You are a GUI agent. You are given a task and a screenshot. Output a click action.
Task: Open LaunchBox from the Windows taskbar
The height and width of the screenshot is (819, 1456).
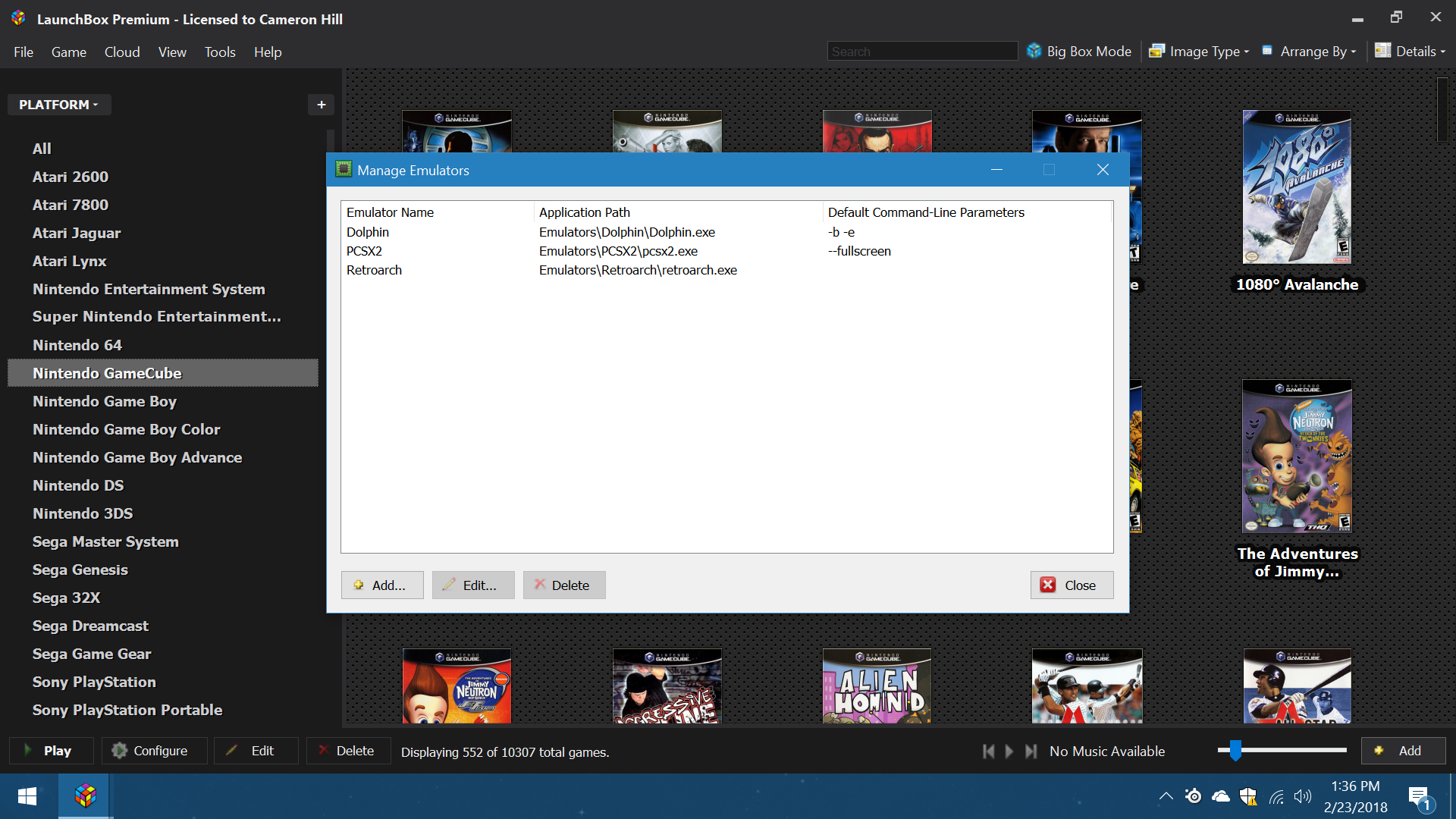click(x=86, y=796)
